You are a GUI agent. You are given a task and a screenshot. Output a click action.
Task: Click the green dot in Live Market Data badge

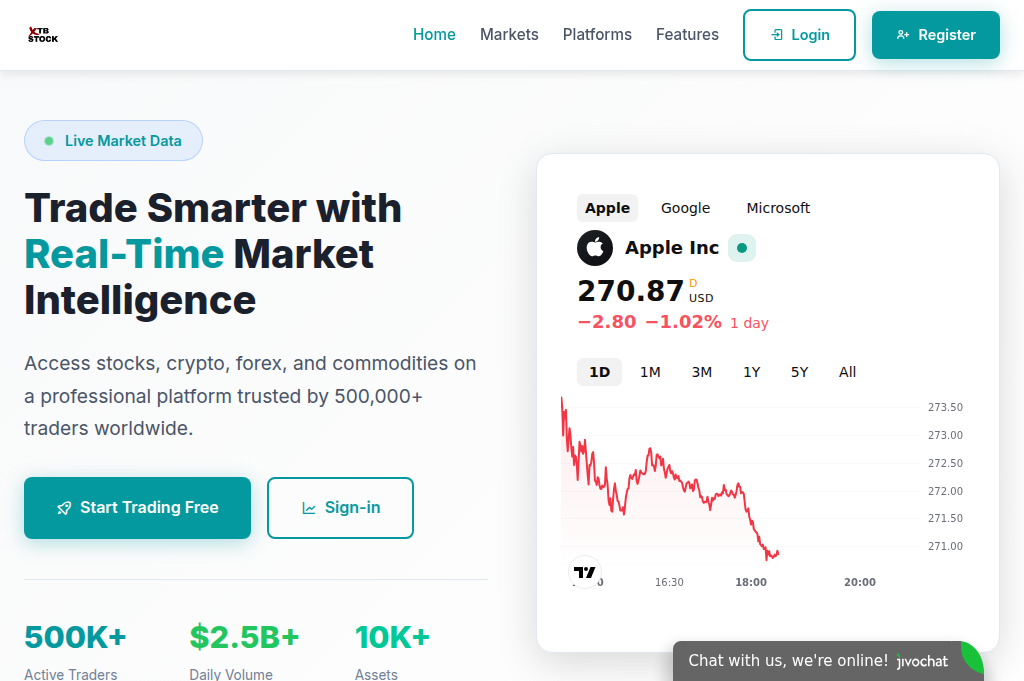coord(48,140)
